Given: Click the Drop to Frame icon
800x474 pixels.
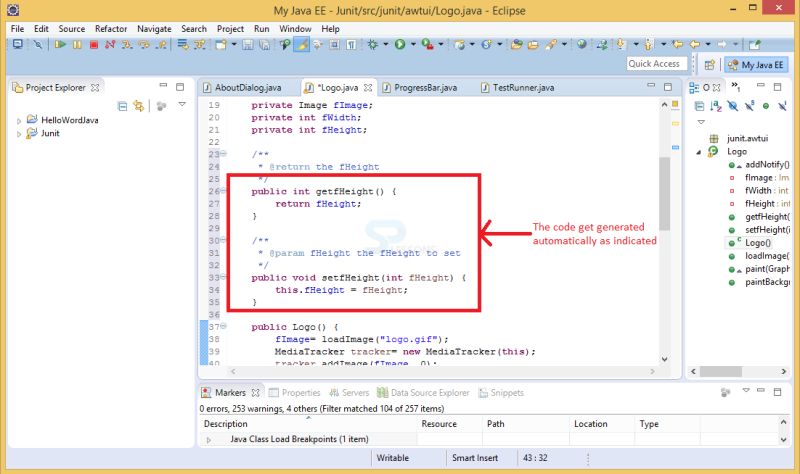Looking at the screenshot, I should [183, 44].
